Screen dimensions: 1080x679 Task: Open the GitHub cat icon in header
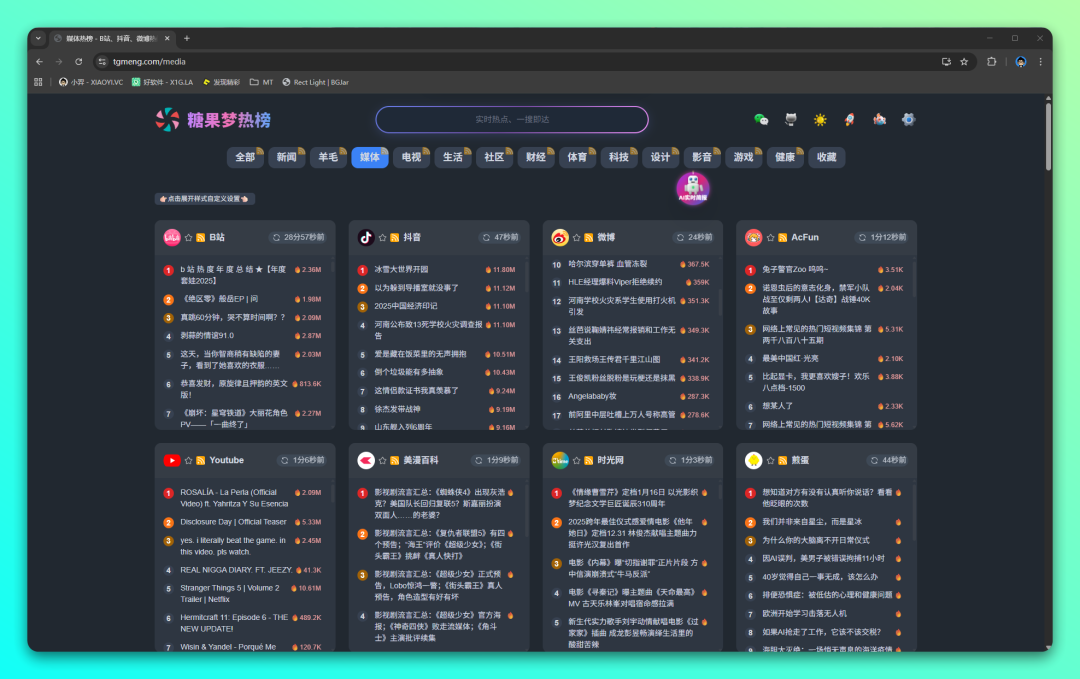coord(791,120)
